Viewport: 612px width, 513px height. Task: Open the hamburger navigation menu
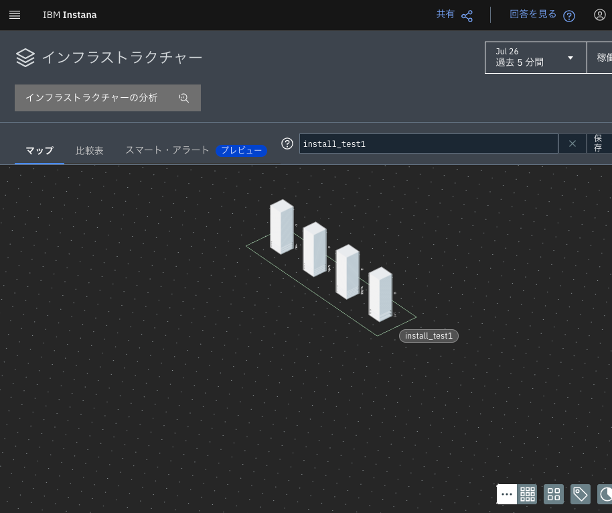(14, 15)
